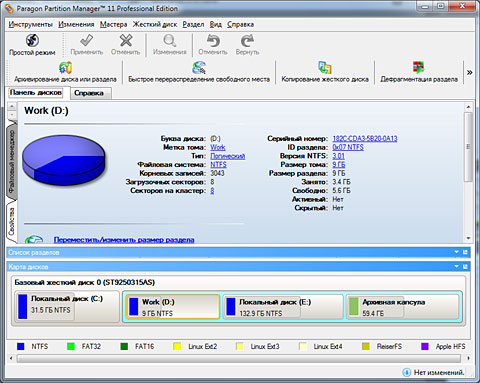The width and height of the screenshot is (480, 383).
Task: Click the Применить checkmark icon
Action: pyautogui.click(x=87, y=41)
